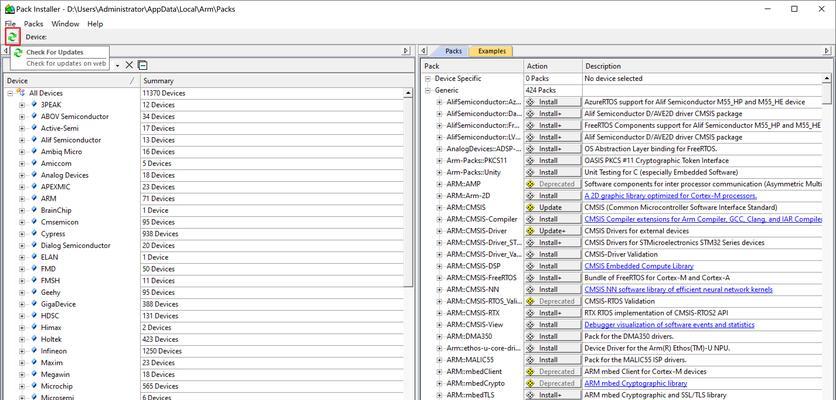Image resolution: width=836 pixels, height=400 pixels.
Task: Install the ARM::Arm-2D pack
Action: click(x=553, y=196)
